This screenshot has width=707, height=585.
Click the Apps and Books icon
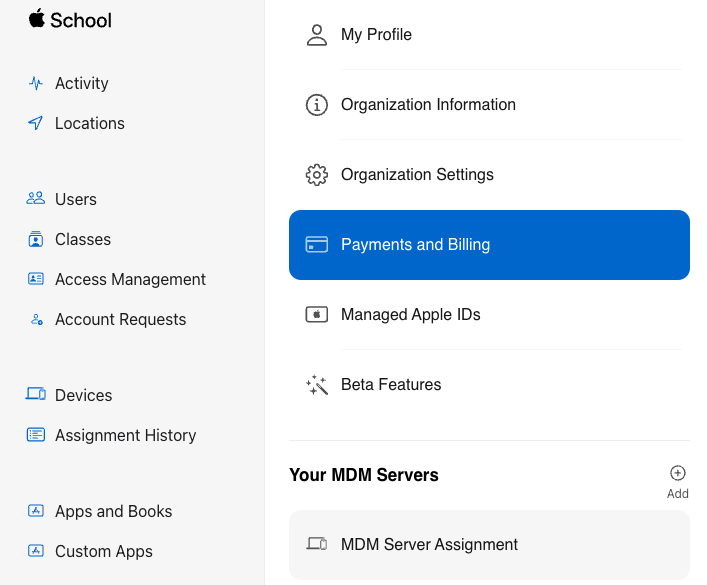[36, 511]
